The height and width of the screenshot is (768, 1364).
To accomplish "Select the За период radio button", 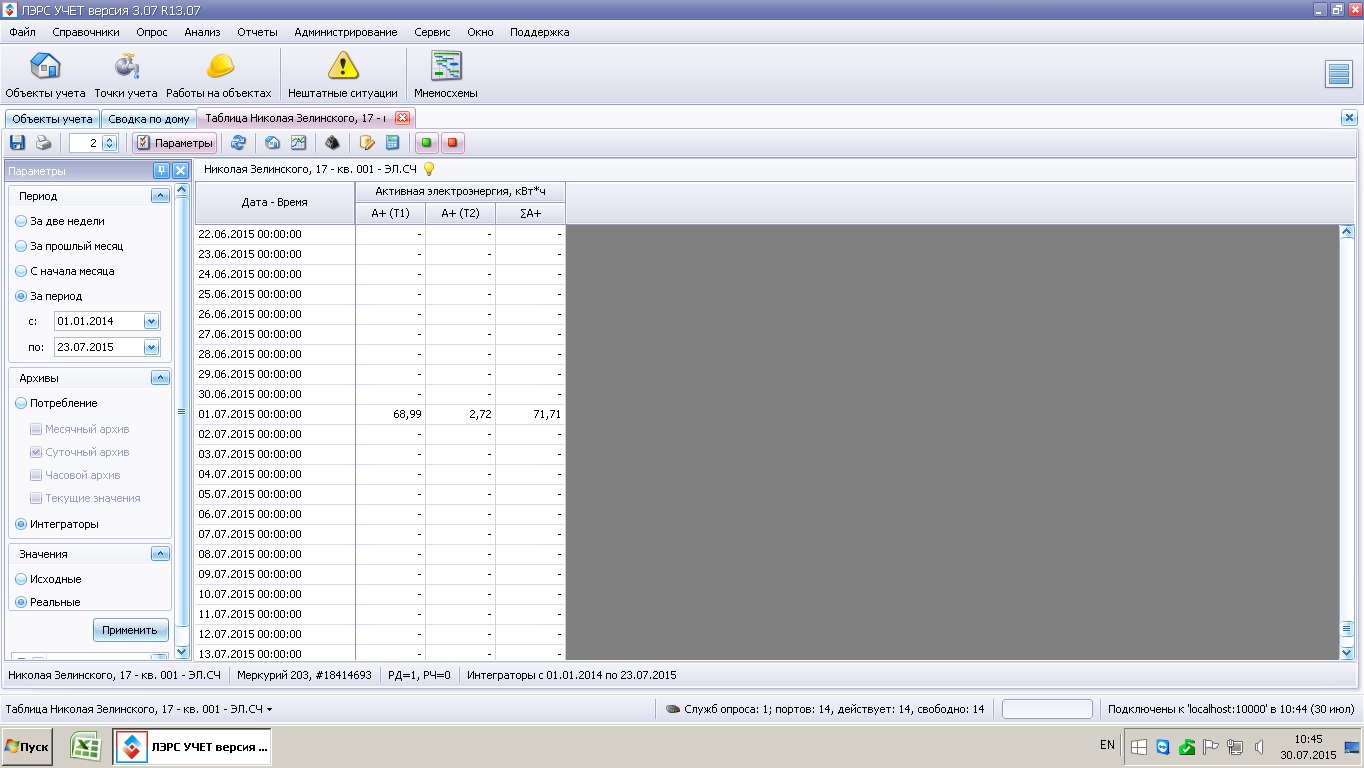I will pyautogui.click(x=21, y=296).
